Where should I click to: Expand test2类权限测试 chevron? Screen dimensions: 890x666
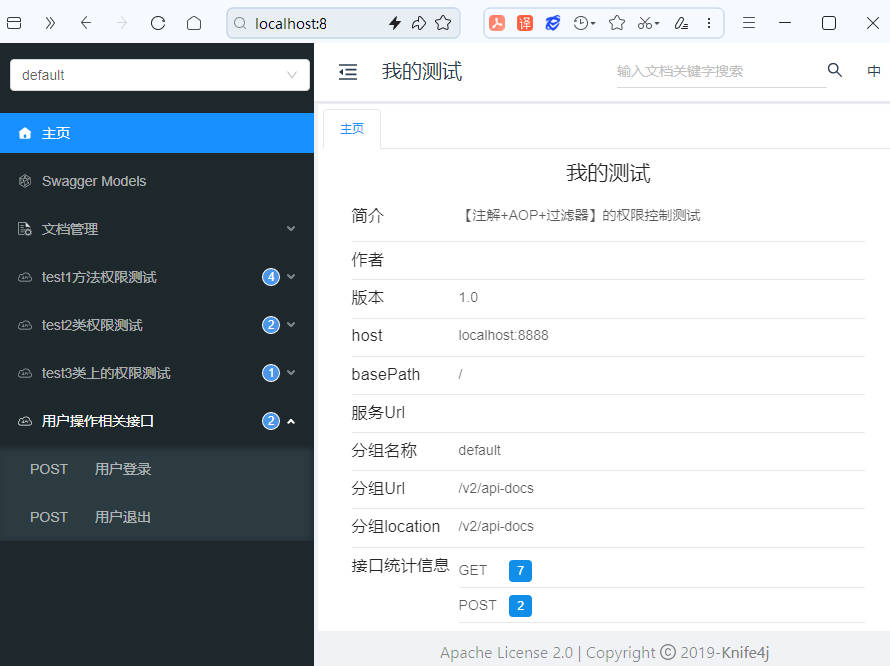(x=291, y=325)
